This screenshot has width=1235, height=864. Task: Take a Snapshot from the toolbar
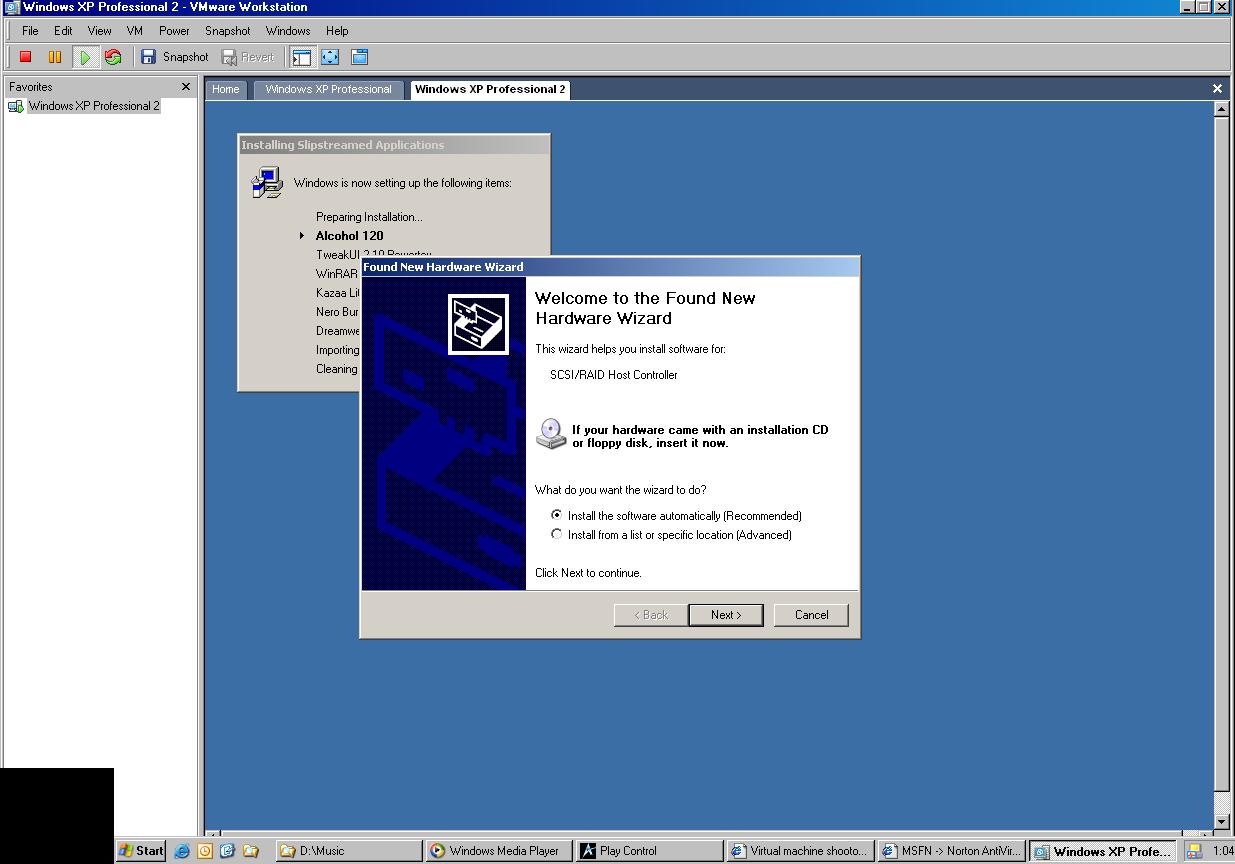(175, 57)
